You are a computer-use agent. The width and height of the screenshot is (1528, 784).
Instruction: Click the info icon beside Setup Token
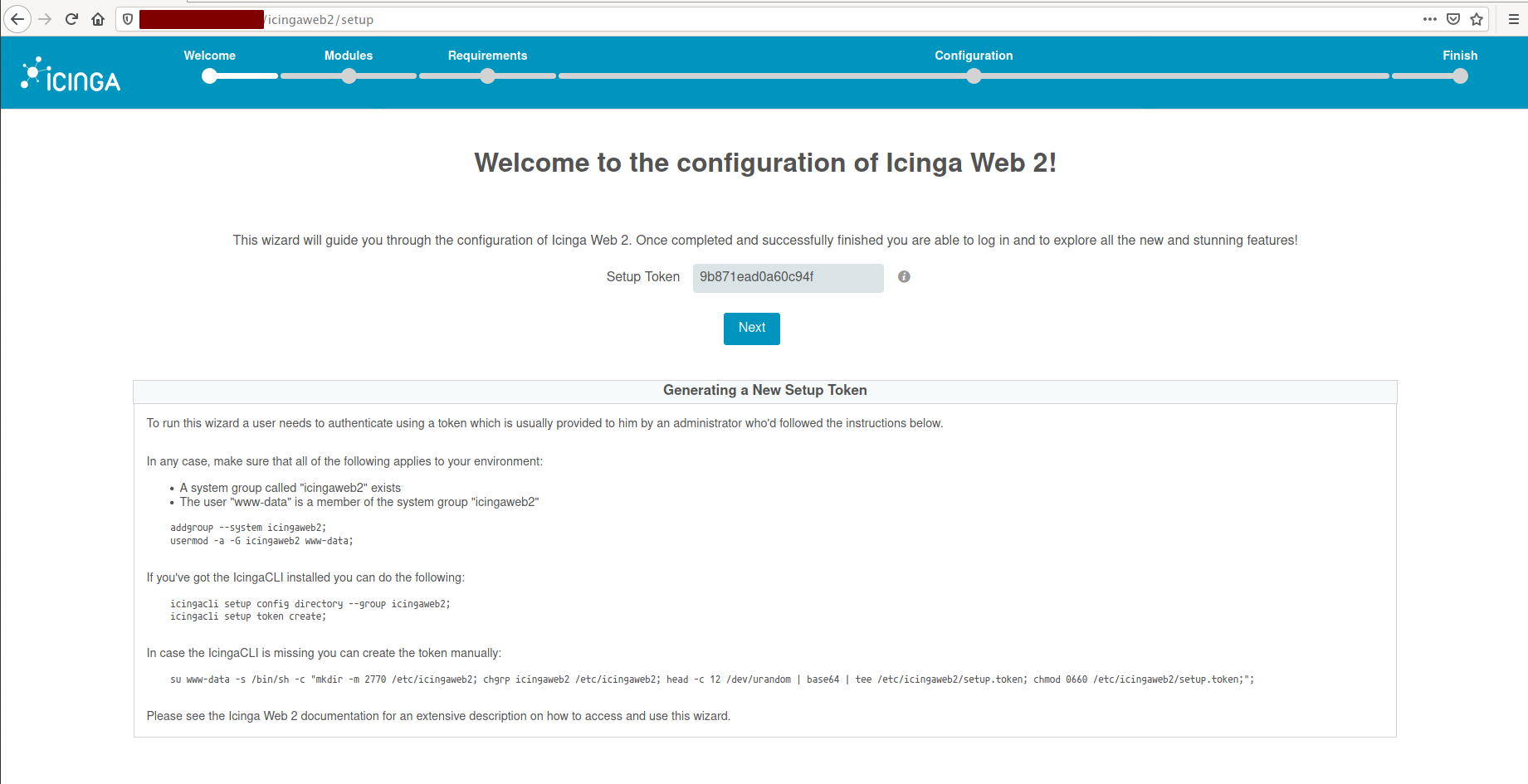(x=904, y=277)
